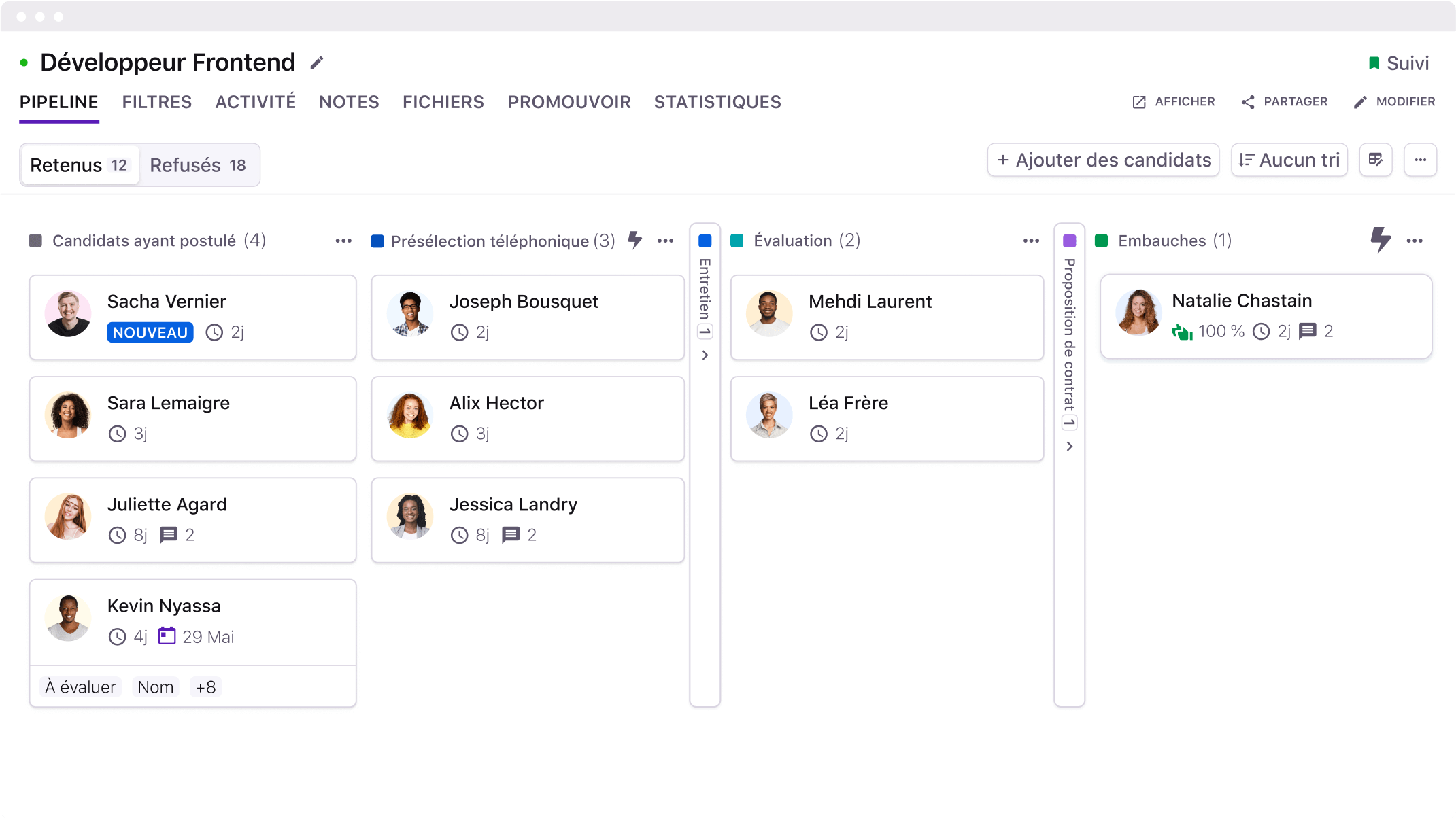Click the pencil icon beside Développeur Frontend title
Viewport: 1456px width, 819px height.
[317, 62]
